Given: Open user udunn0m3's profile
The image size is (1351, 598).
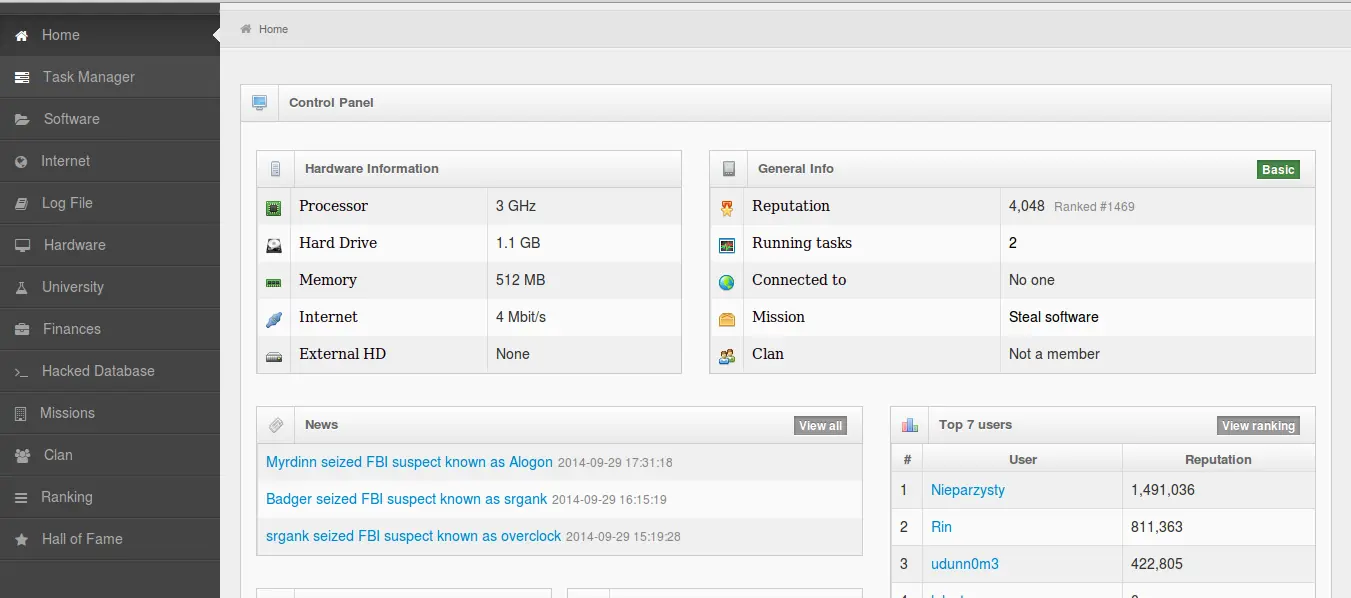Looking at the screenshot, I should (x=965, y=564).
